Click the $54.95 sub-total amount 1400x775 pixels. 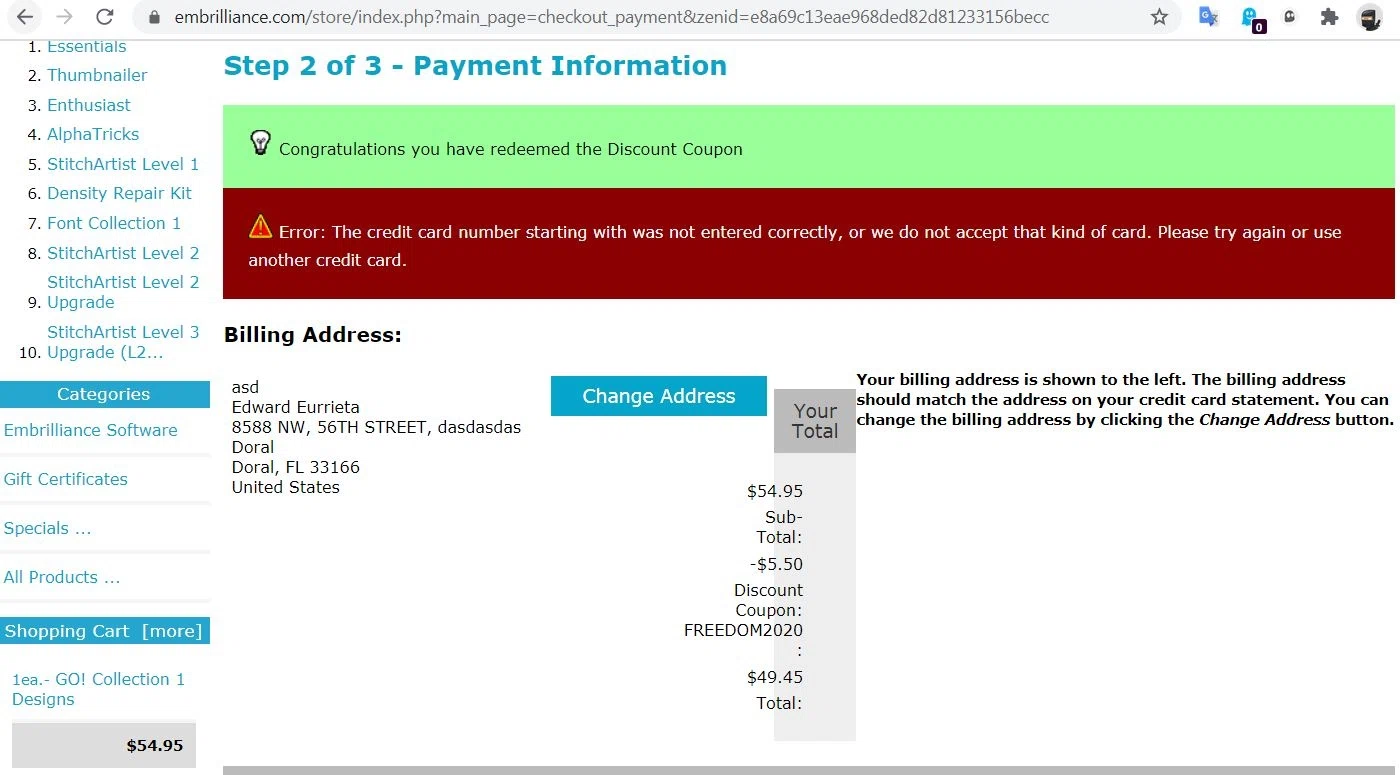point(775,491)
